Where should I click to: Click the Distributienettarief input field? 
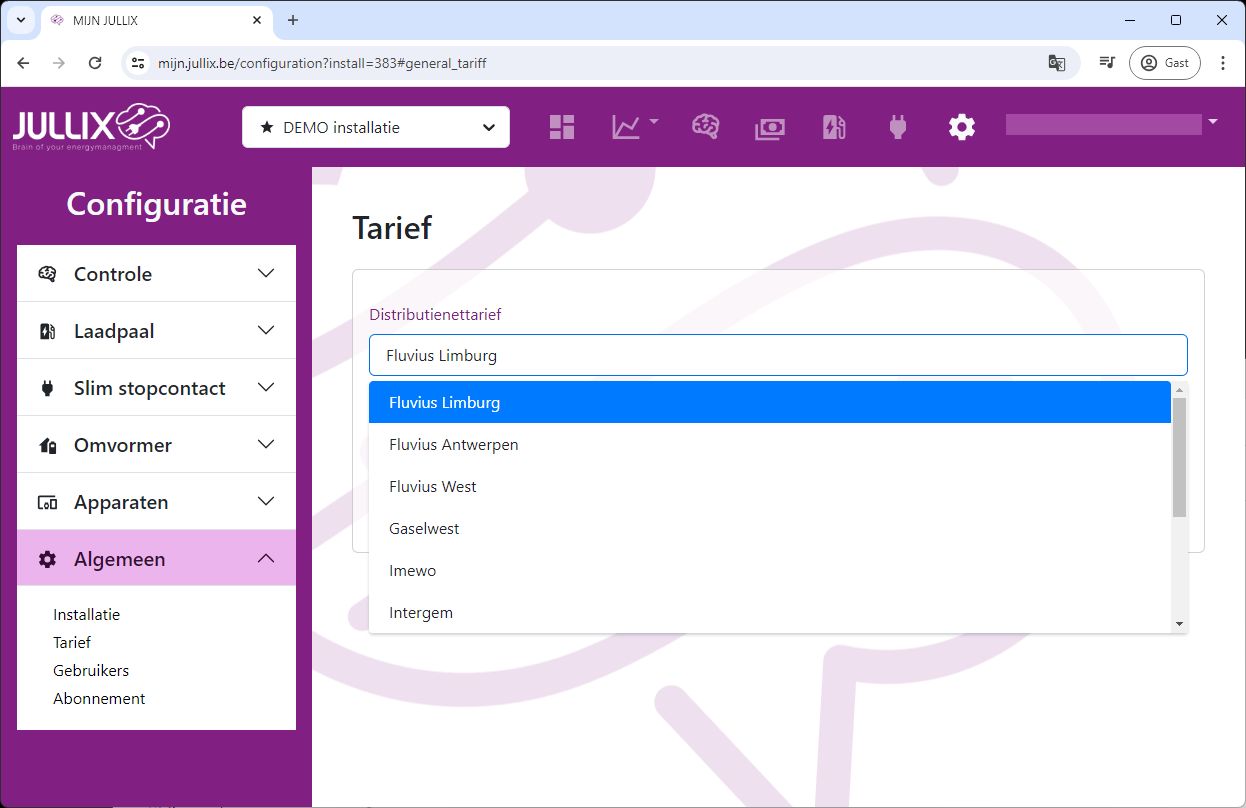777,355
